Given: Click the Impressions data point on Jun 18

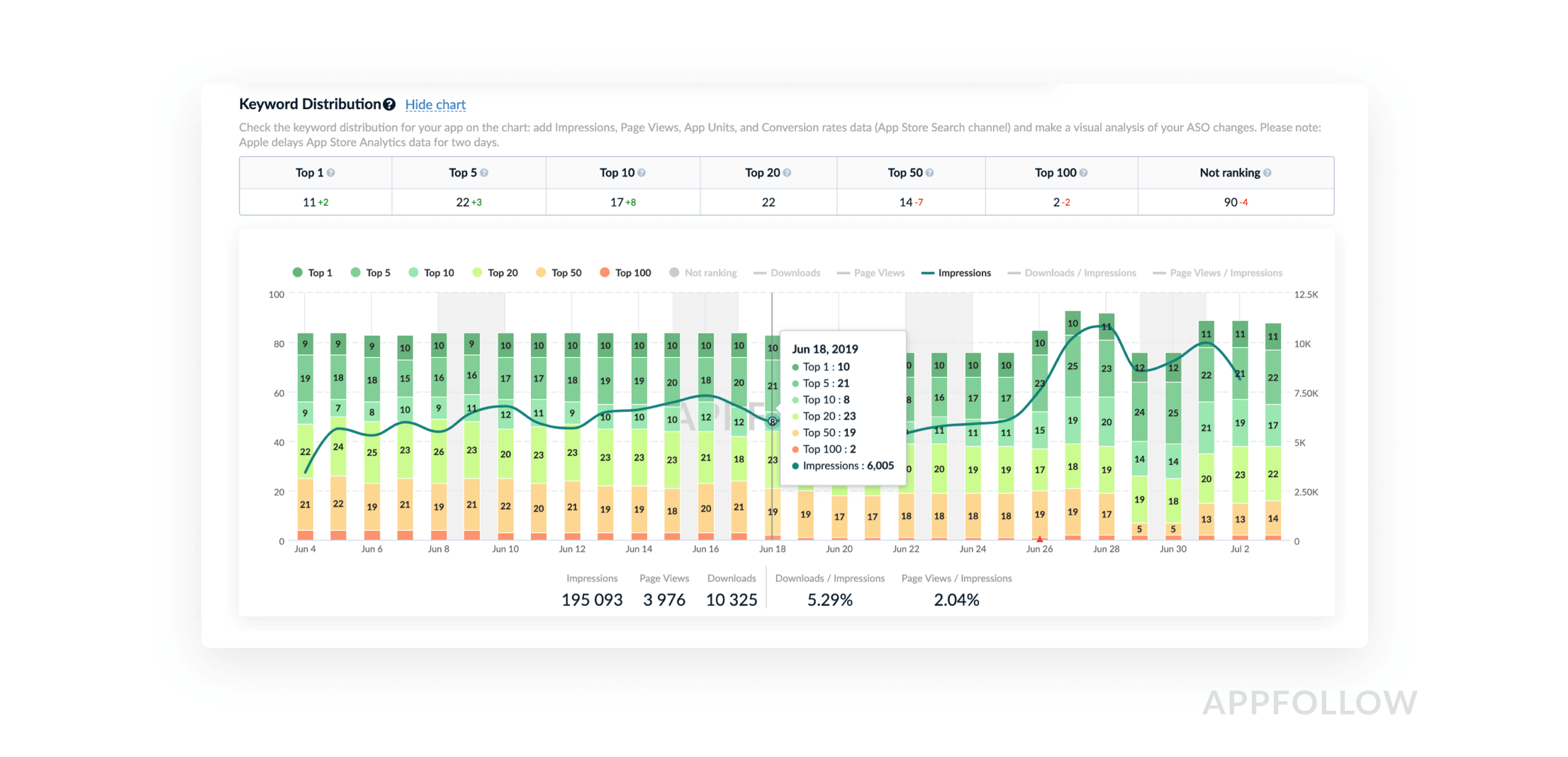Looking at the screenshot, I should pos(773,422).
